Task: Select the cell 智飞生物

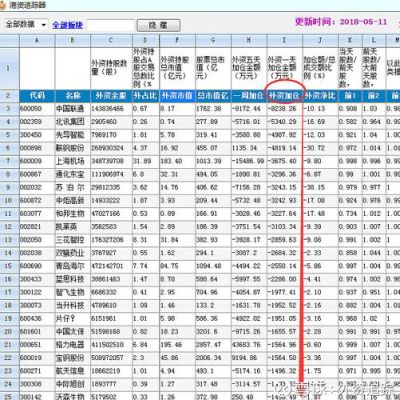Action: [x=73, y=292]
